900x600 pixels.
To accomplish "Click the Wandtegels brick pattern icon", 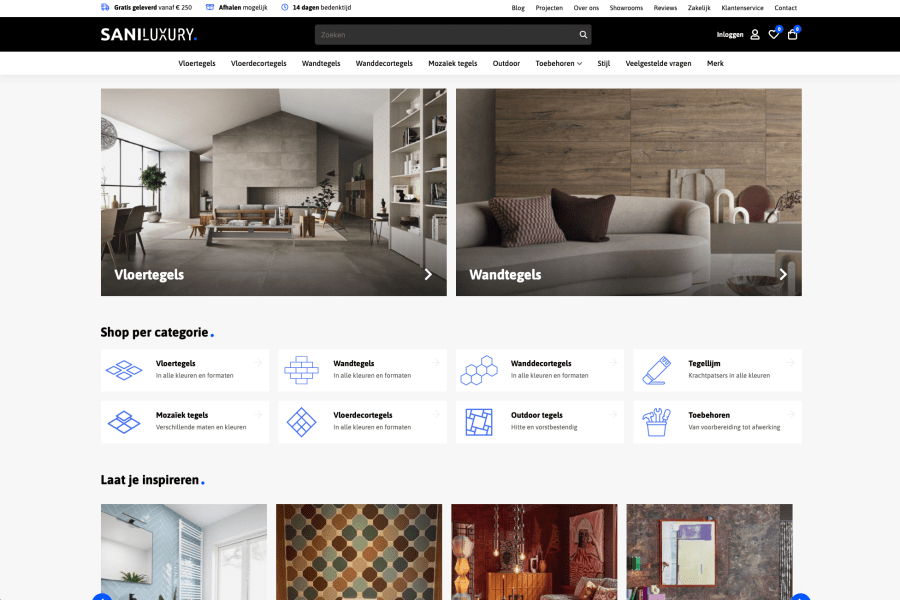I will 301,370.
